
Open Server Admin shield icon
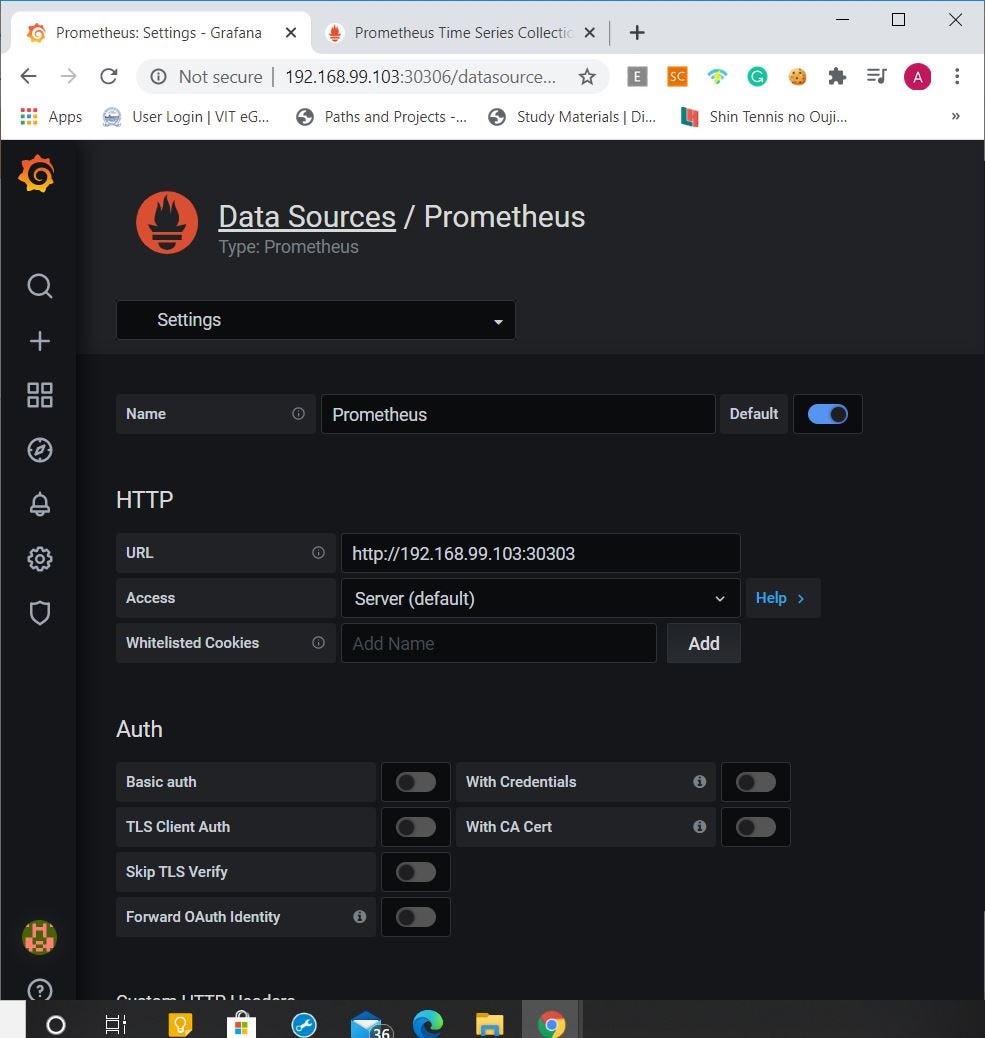[x=40, y=613]
